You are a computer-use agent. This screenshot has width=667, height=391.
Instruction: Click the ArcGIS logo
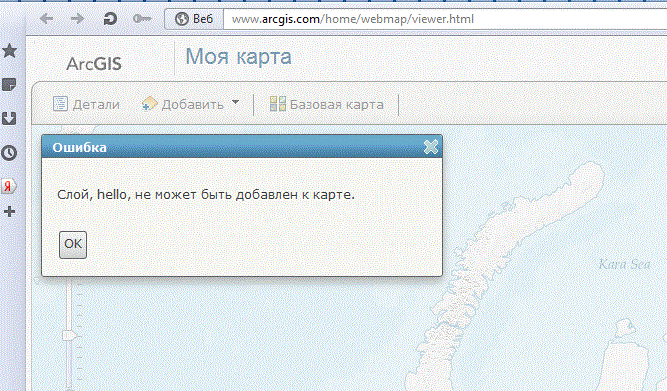pyautogui.click(x=94, y=64)
